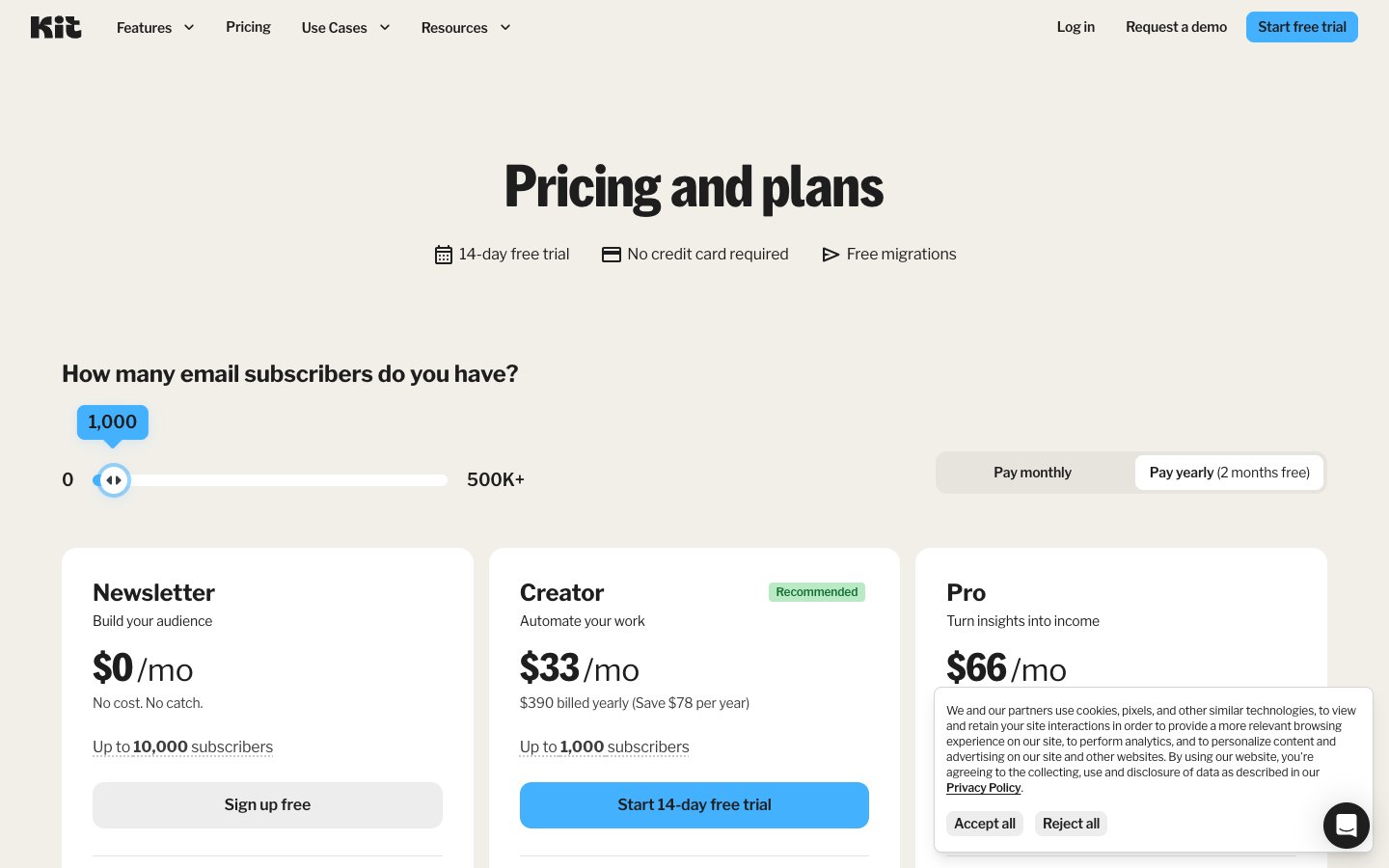Open the Features dropdown menu
The image size is (1389, 868).
tap(145, 27)
